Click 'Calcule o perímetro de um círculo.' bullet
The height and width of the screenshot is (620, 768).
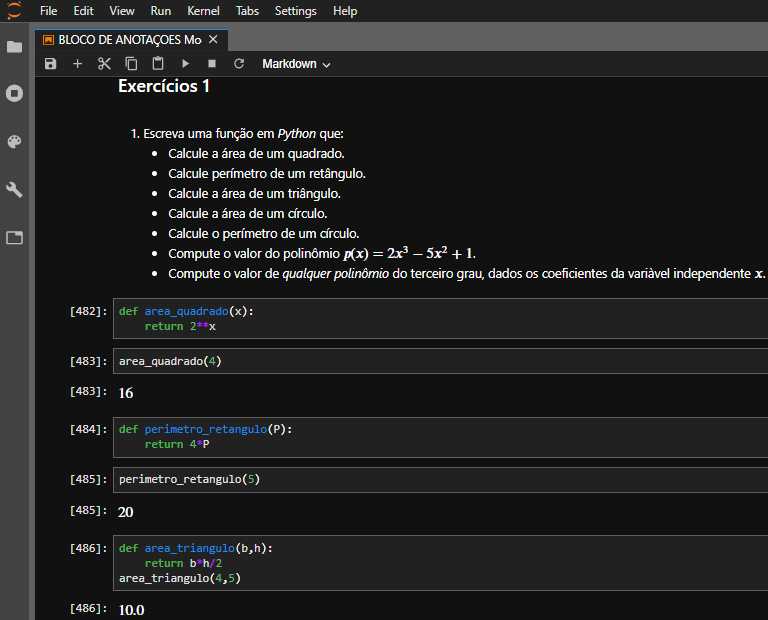[264, 234]
